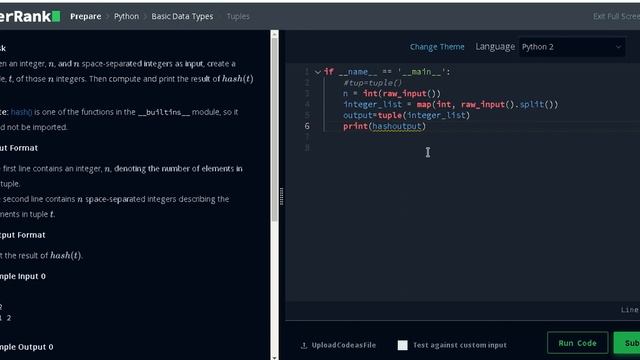Click the Output Format heading

[x=22, y=235]
